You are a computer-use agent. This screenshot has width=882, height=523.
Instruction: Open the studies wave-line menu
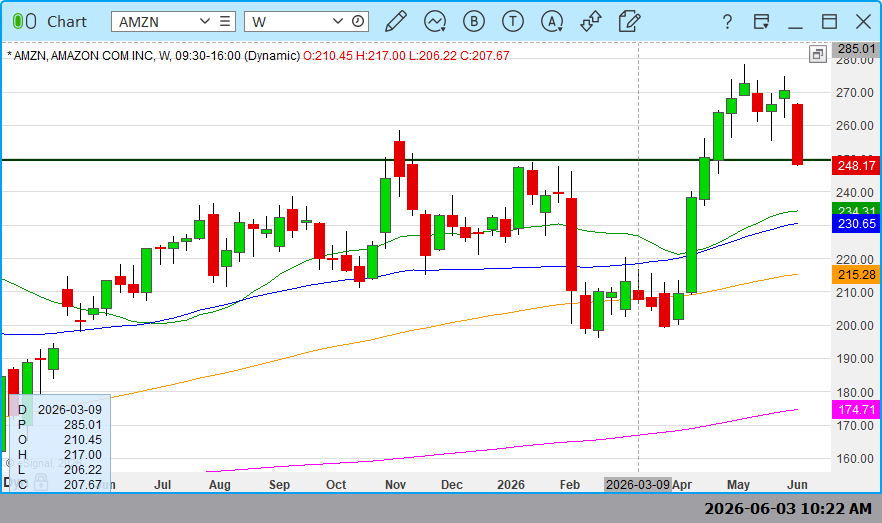435,21
